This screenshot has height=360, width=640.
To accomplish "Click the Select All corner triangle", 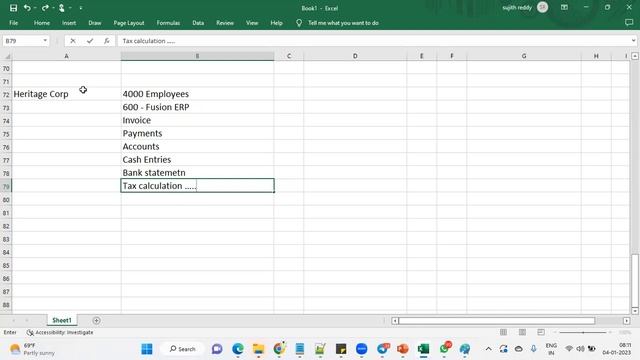I will 6,56.
